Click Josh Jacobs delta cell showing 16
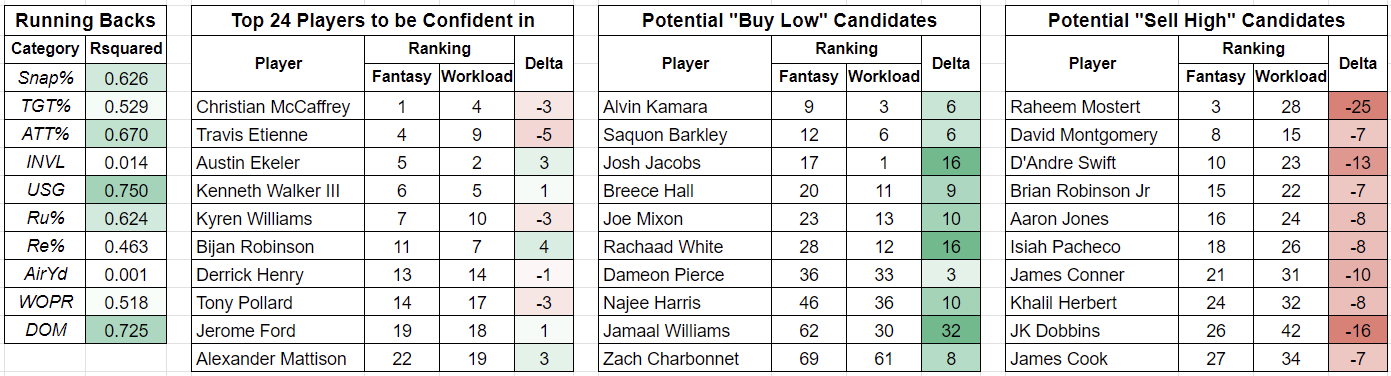Screen dimensions: 1391x376 click(951, 163)
